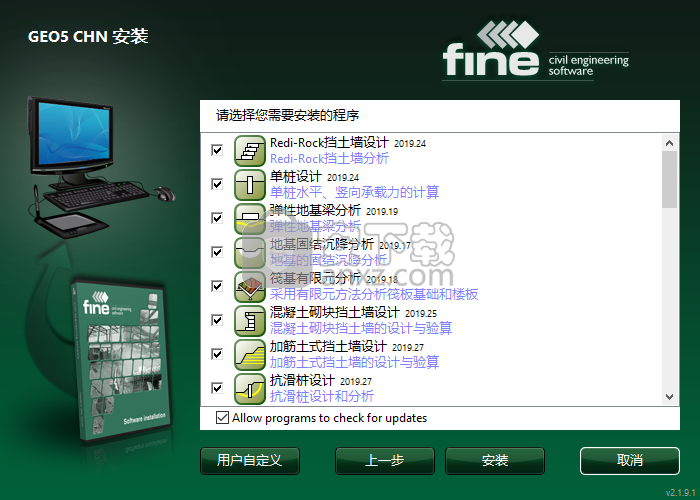Click the 单桩设计 single pile icon
This screenshot has height=500, width=700.
pos(250,185)
